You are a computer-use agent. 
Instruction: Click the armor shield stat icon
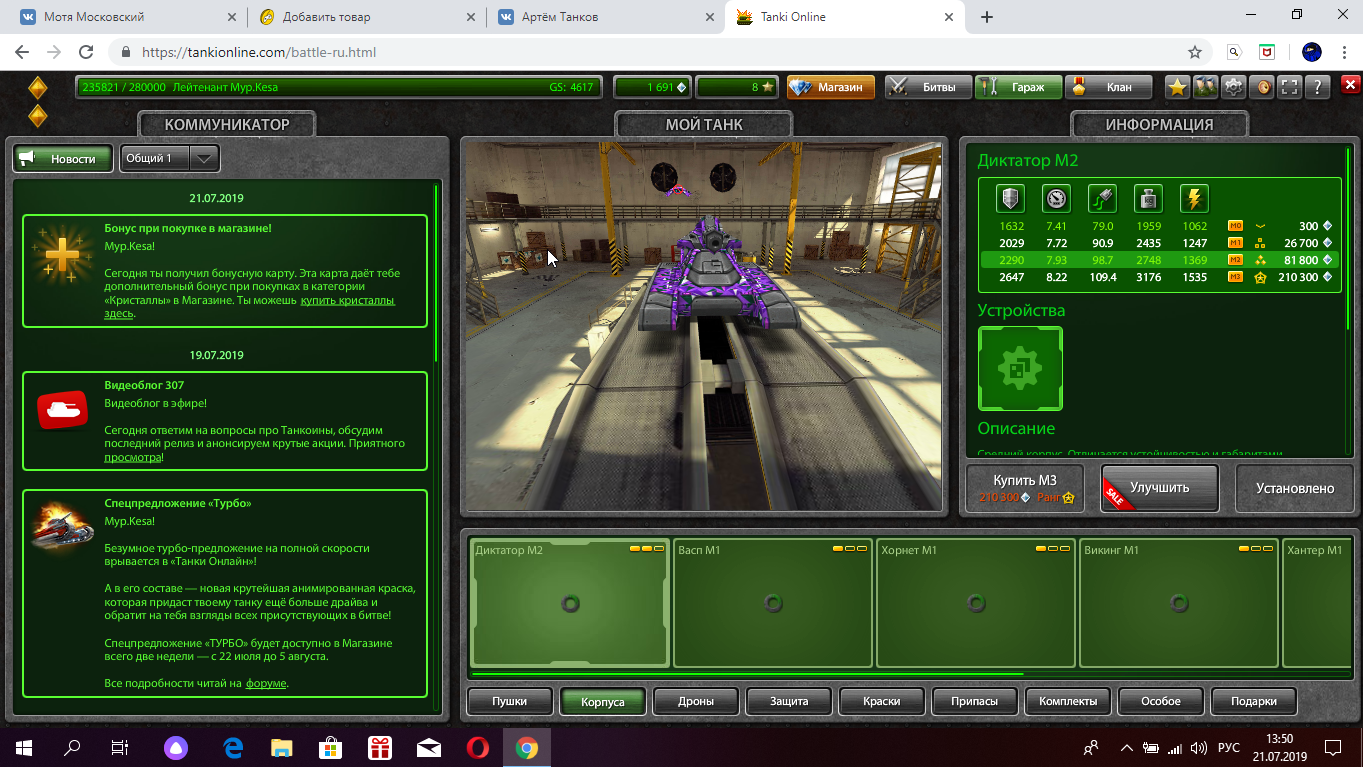[x=1010, y=198]
